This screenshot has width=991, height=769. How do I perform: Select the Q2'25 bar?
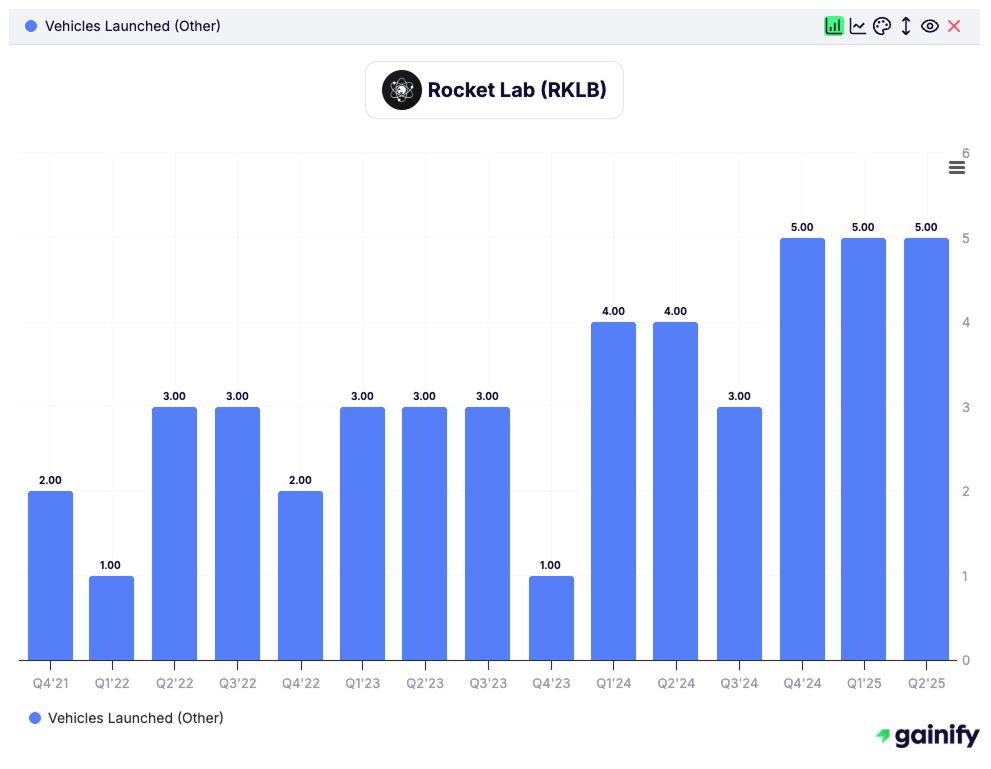tap(926, 448)
